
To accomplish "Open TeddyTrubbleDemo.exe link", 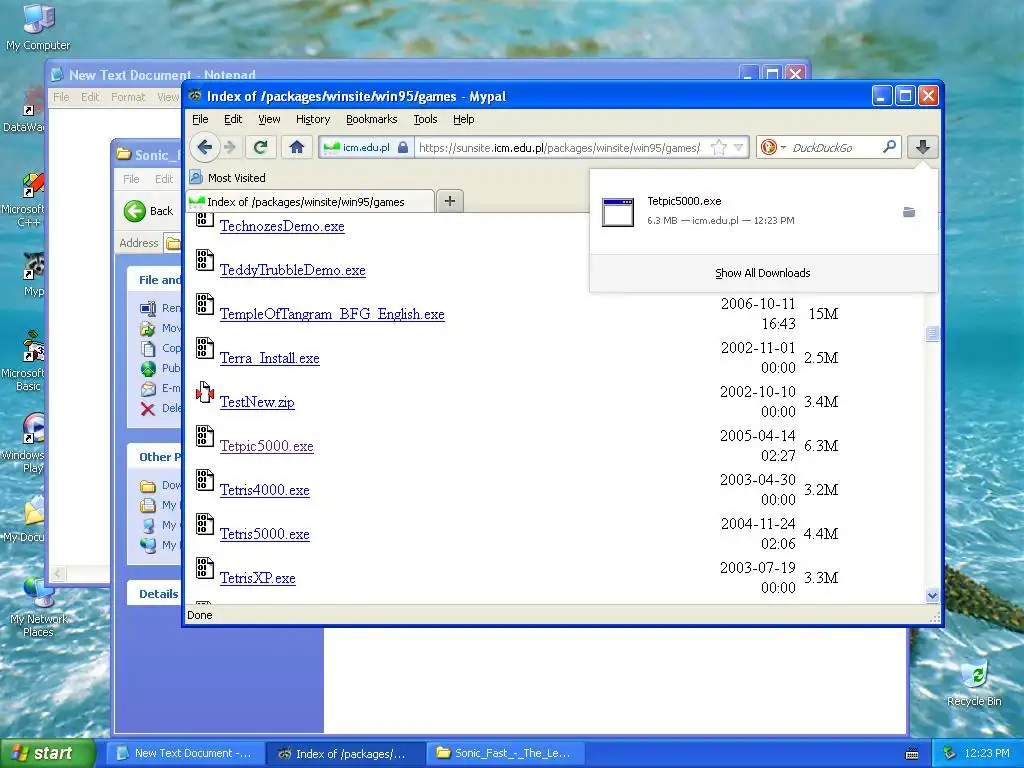I will [293, 270].
